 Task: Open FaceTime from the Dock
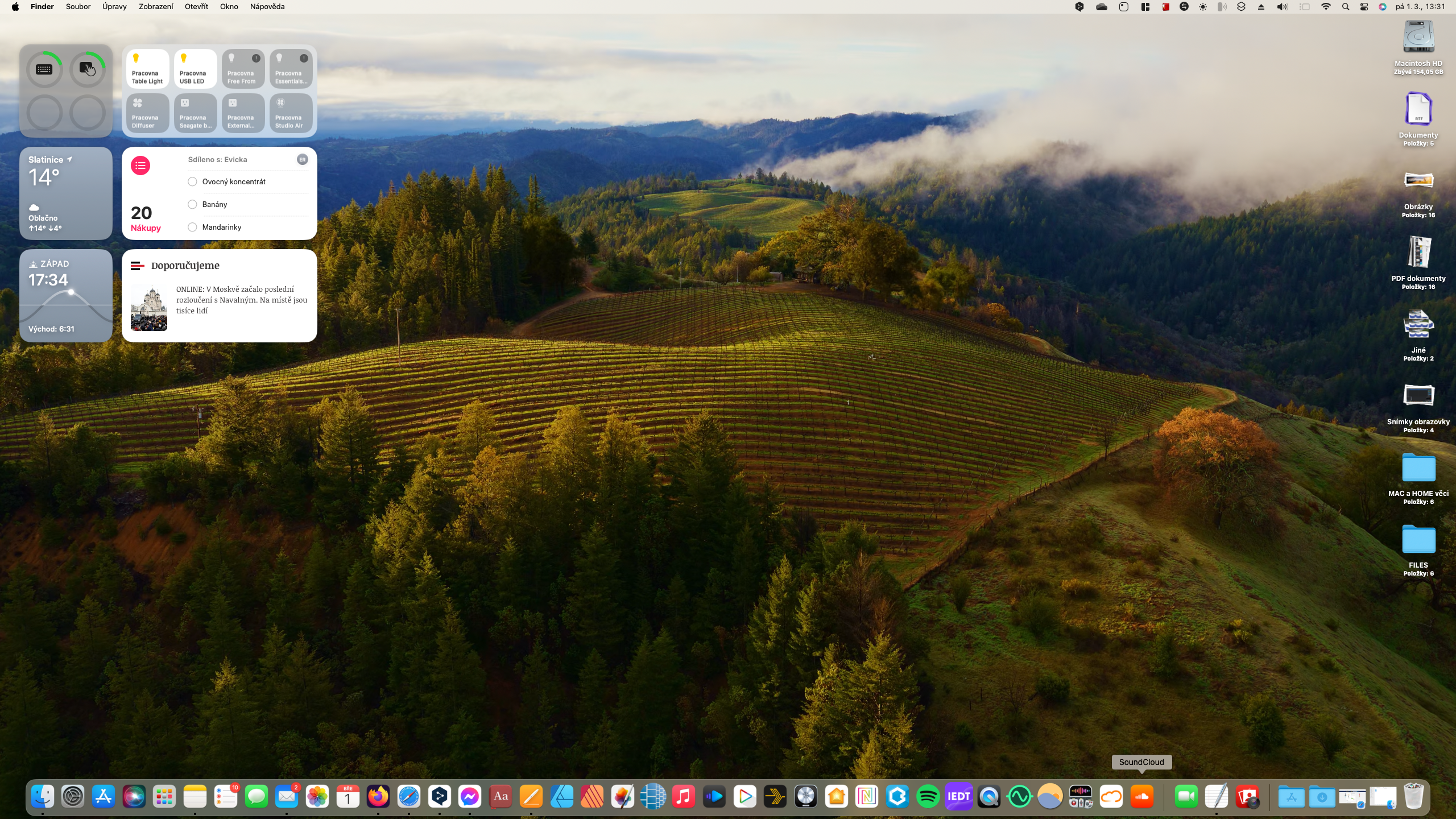click(x=1186, y=796)
